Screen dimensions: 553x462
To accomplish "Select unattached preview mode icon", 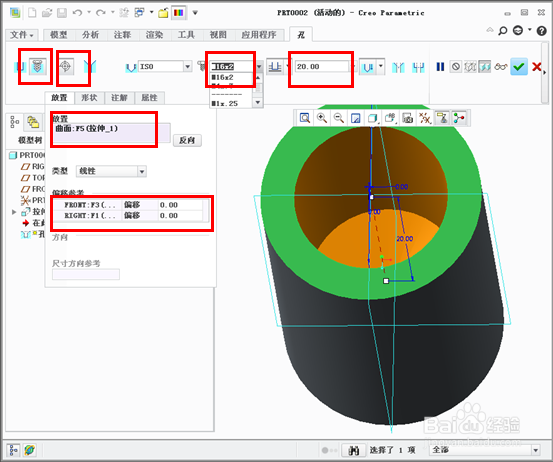I will click(470, 67).
